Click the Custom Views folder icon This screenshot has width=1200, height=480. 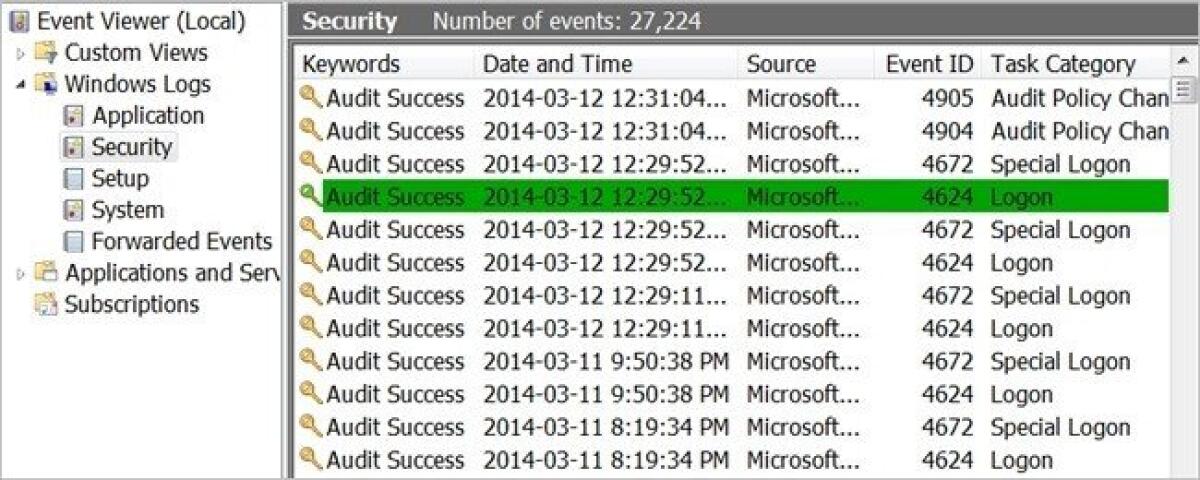46,53
